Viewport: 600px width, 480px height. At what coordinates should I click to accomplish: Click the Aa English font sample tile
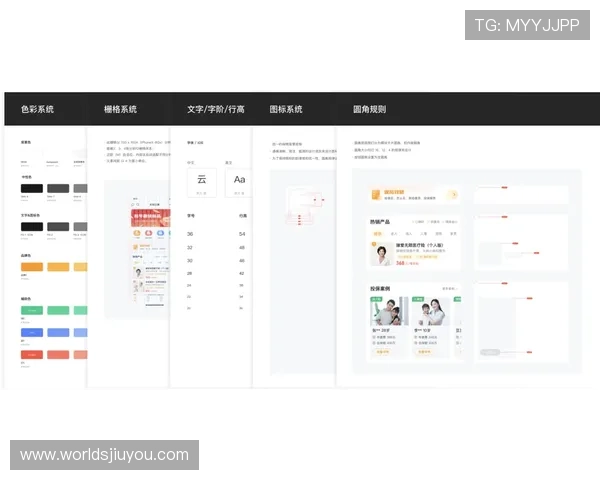pos(240,181)
